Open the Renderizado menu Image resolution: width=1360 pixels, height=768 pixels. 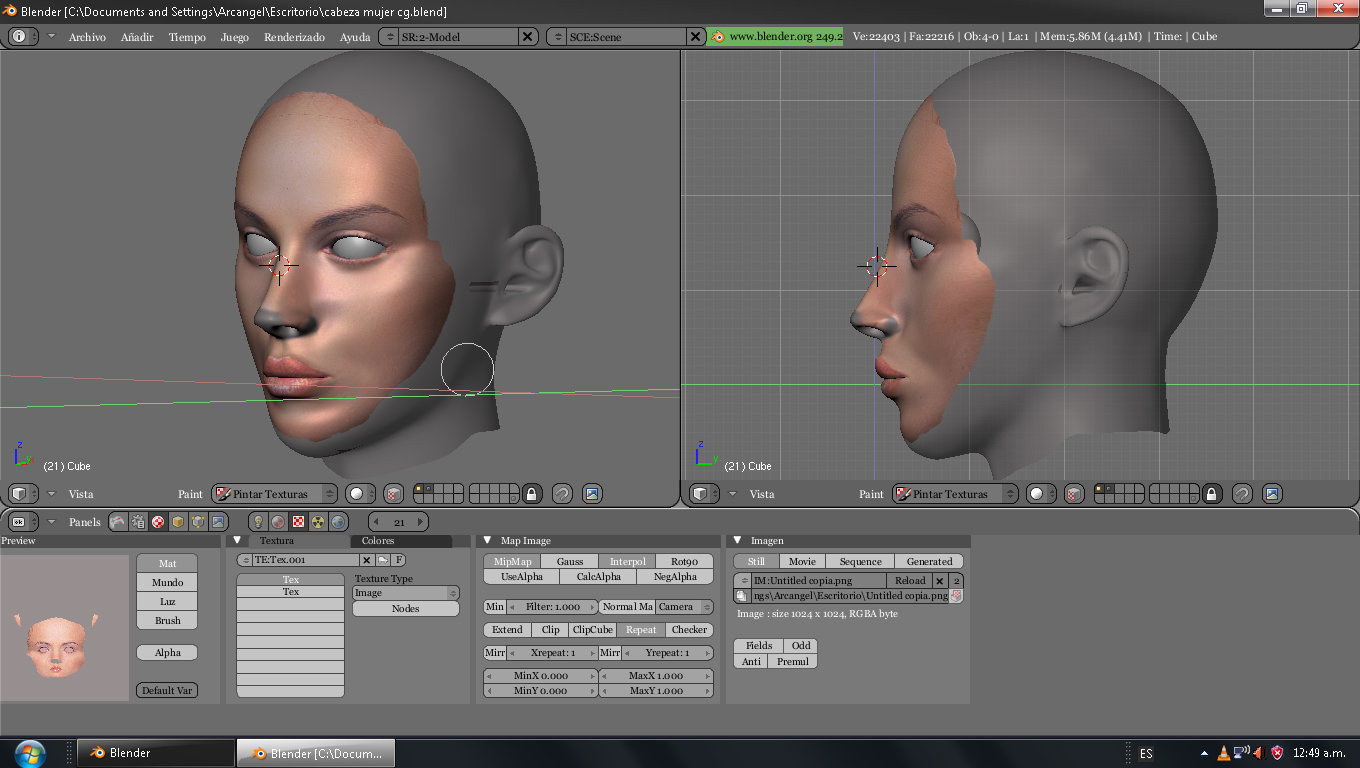point(294,37)
